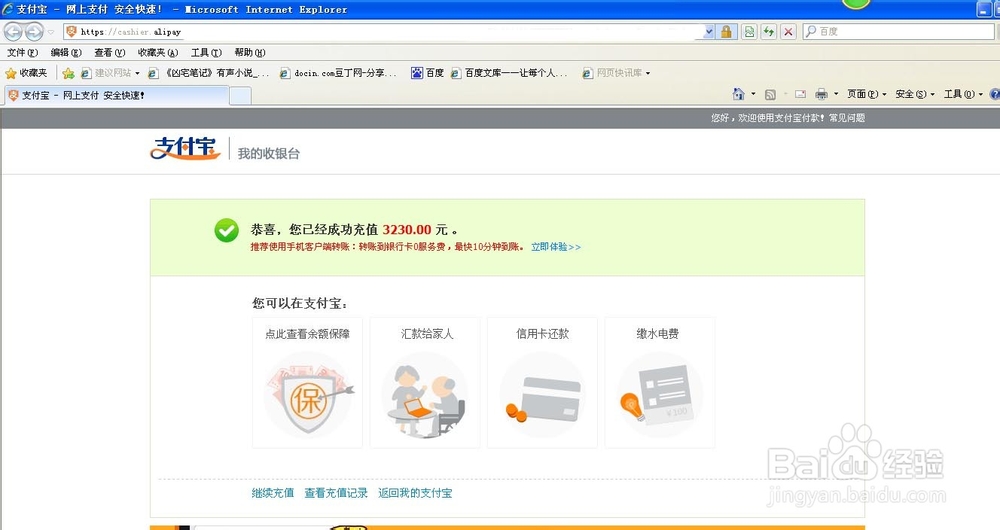This screenshot has height=530, width=1000.
Task: Click the search magnifier icon in search box
Action: (x=811, y=31)
